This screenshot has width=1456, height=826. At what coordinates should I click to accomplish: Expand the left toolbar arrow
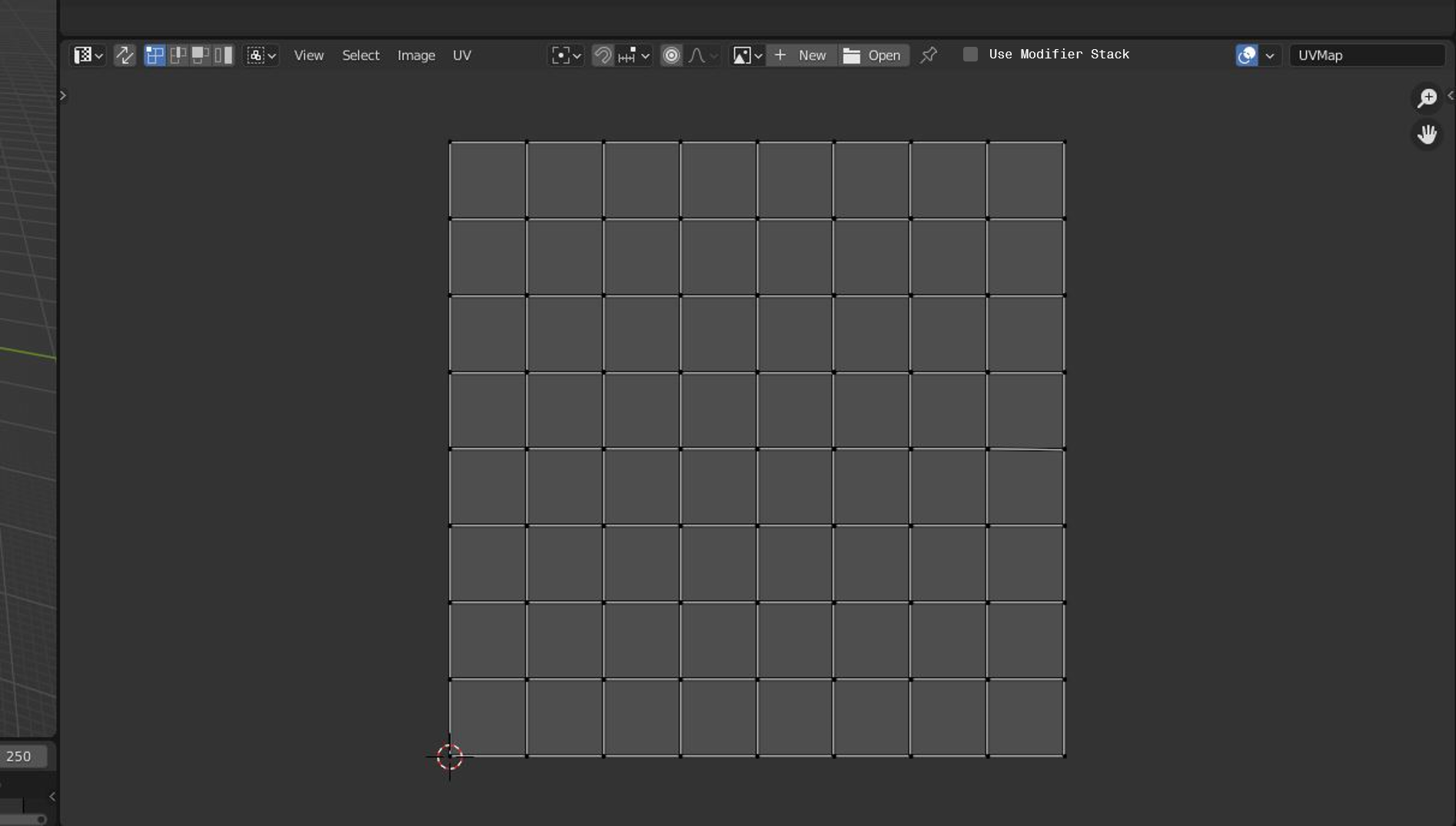coord(63,95)
